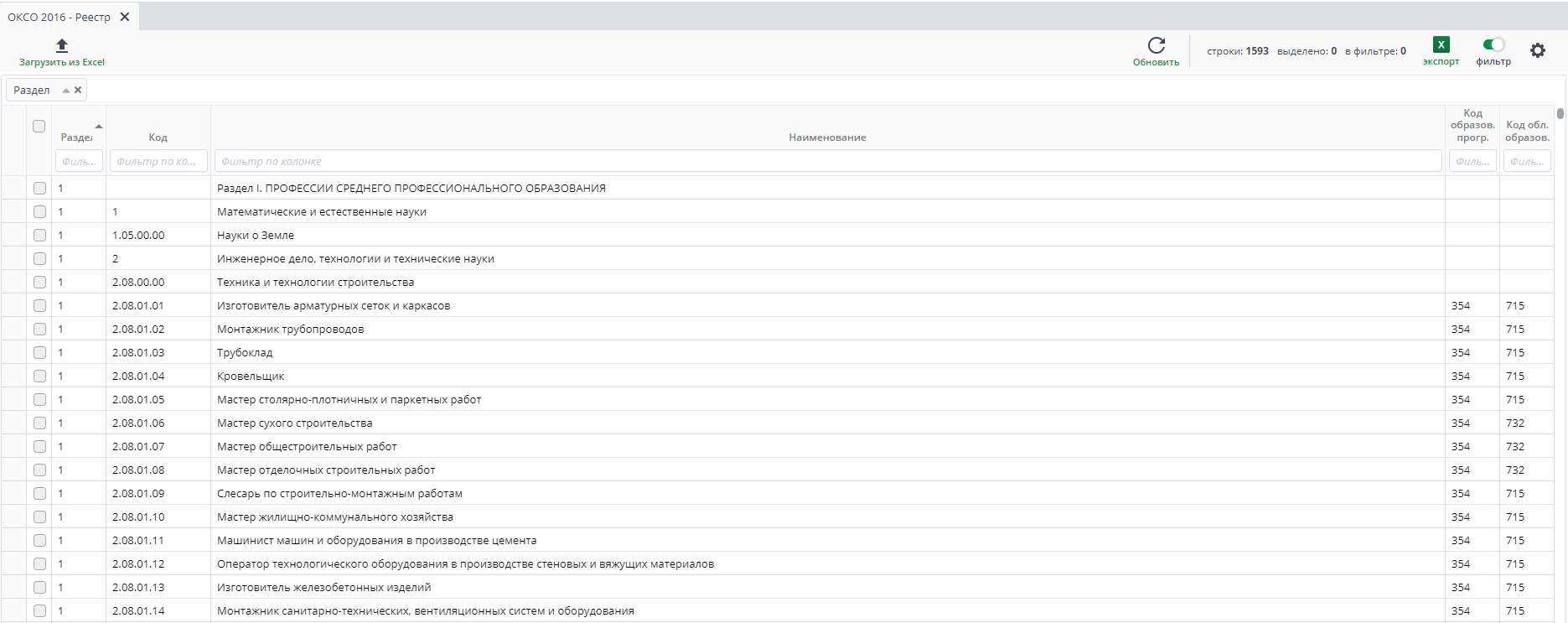Click 732 in Мастер сухого строительства row
This screenshot has height=623, width=1568.
pyautogui.click(x=1514, y=423)
